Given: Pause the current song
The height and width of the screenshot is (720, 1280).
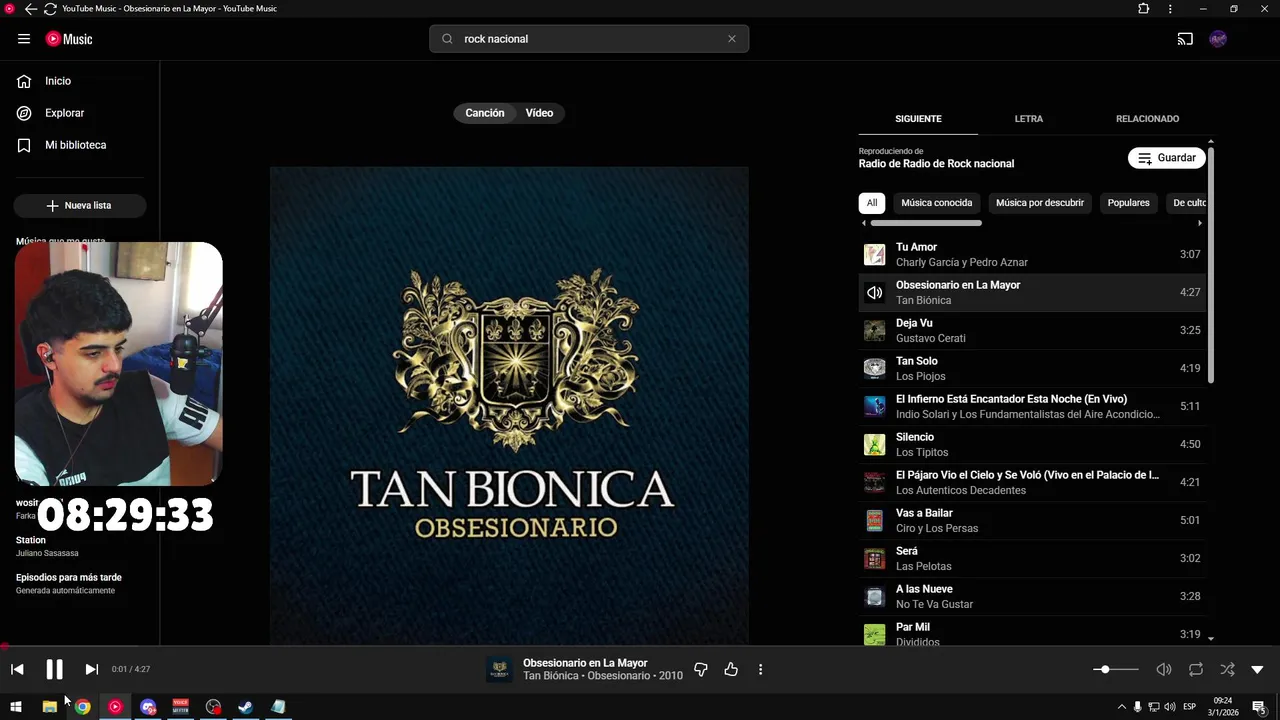Looking at the screenshot, I should [54, 669].
